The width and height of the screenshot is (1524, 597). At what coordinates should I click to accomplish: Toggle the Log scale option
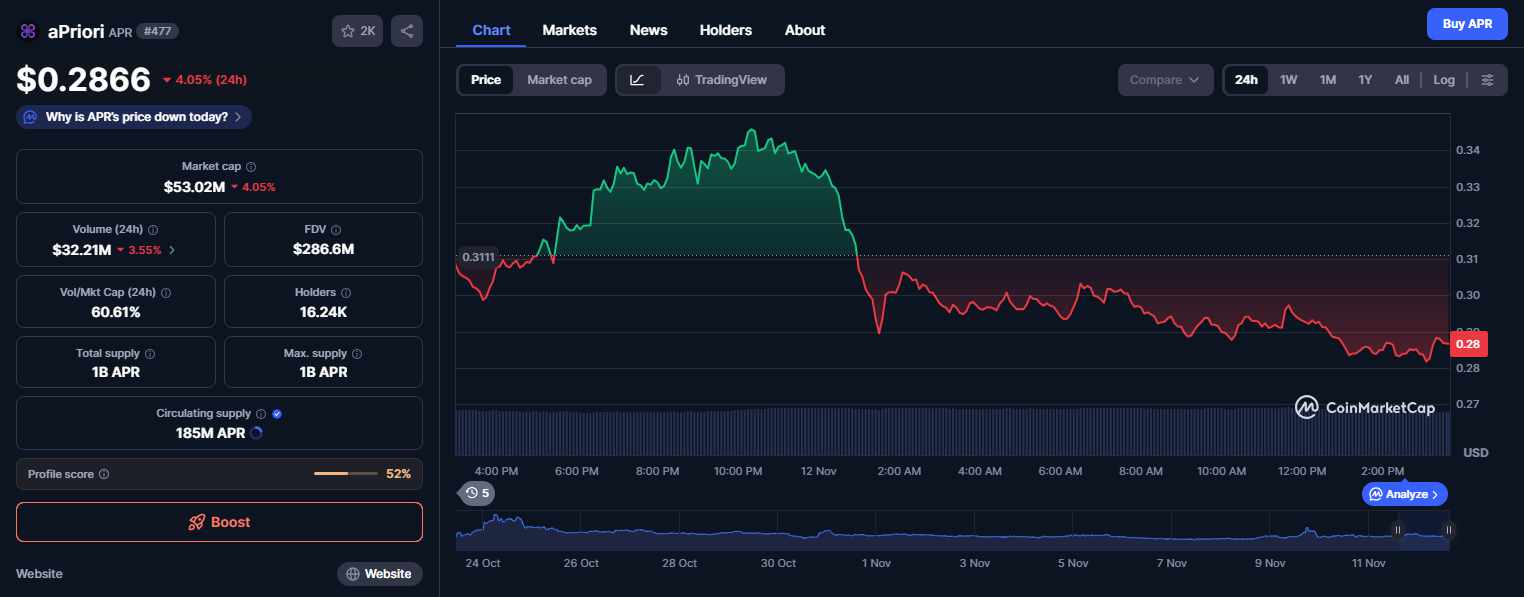(x=1444, y=80)
